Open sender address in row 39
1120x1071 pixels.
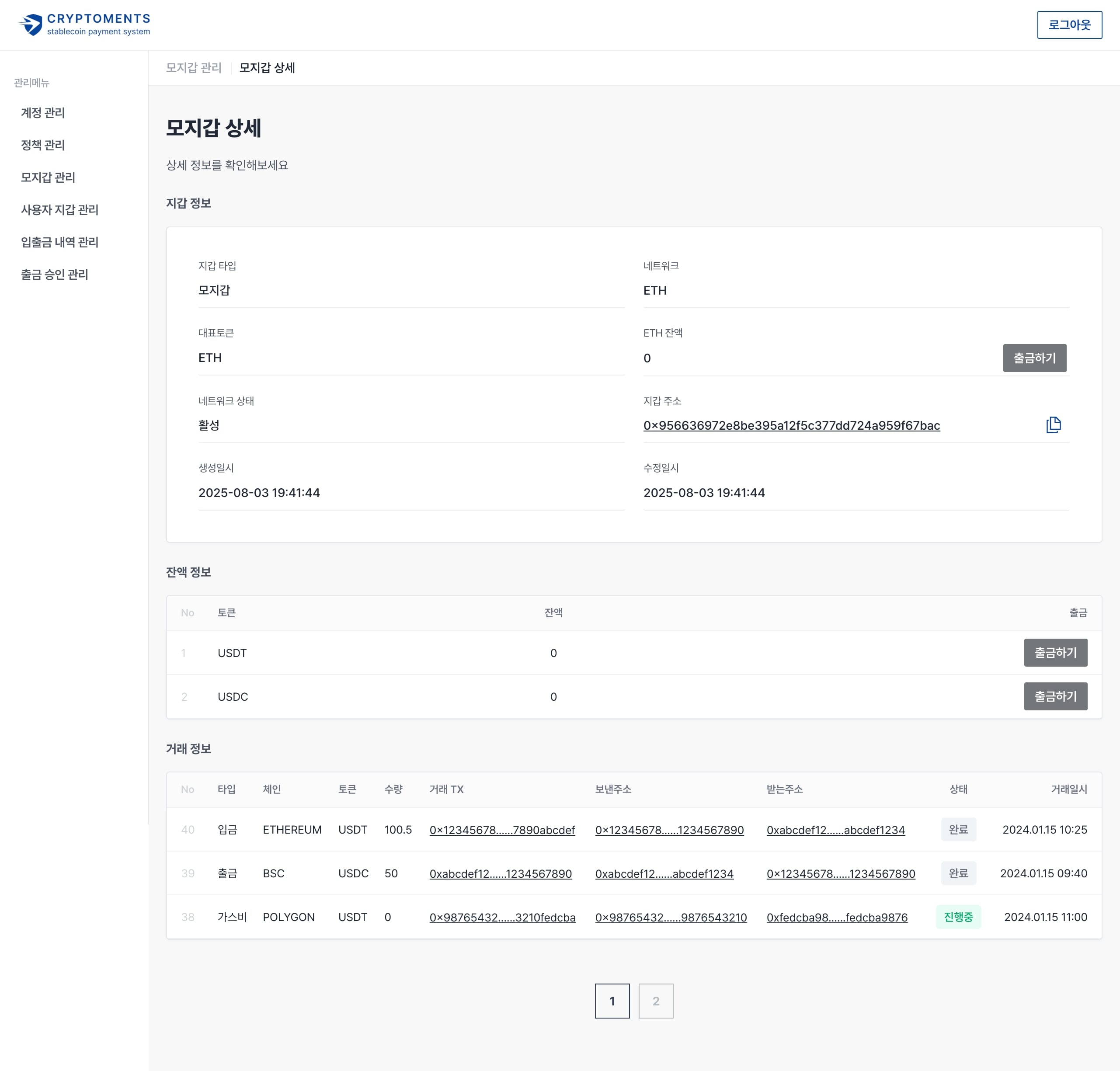click(664, 873)
